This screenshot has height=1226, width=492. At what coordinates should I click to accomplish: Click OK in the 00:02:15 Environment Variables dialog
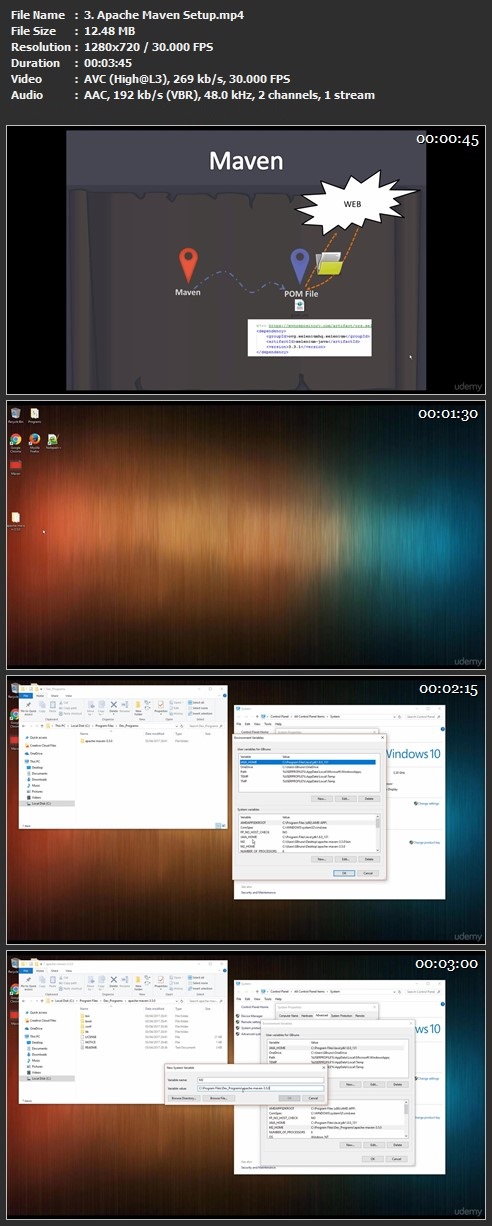(x=345, y=873)
